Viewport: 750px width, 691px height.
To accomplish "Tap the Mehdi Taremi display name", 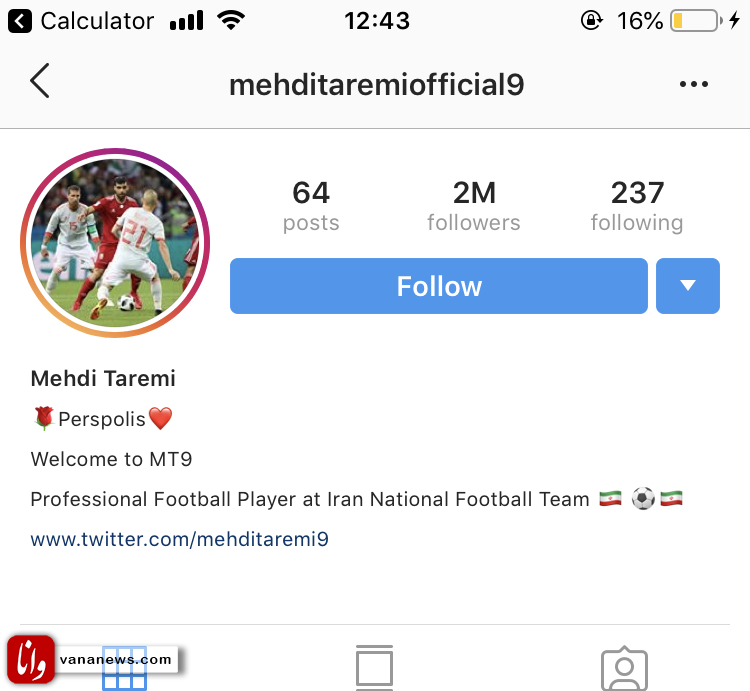I will 103,378.
